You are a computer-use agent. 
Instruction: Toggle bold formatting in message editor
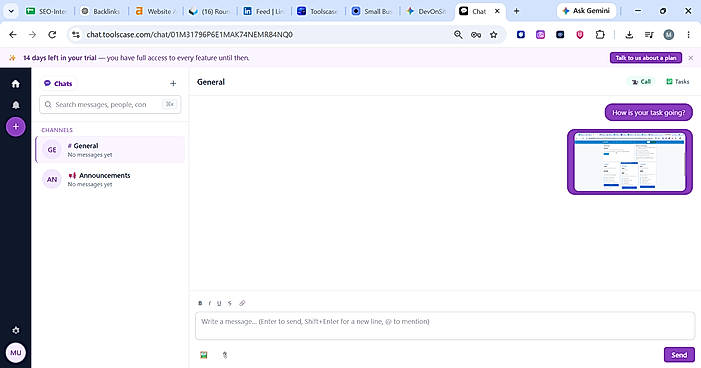coord(200,303)
